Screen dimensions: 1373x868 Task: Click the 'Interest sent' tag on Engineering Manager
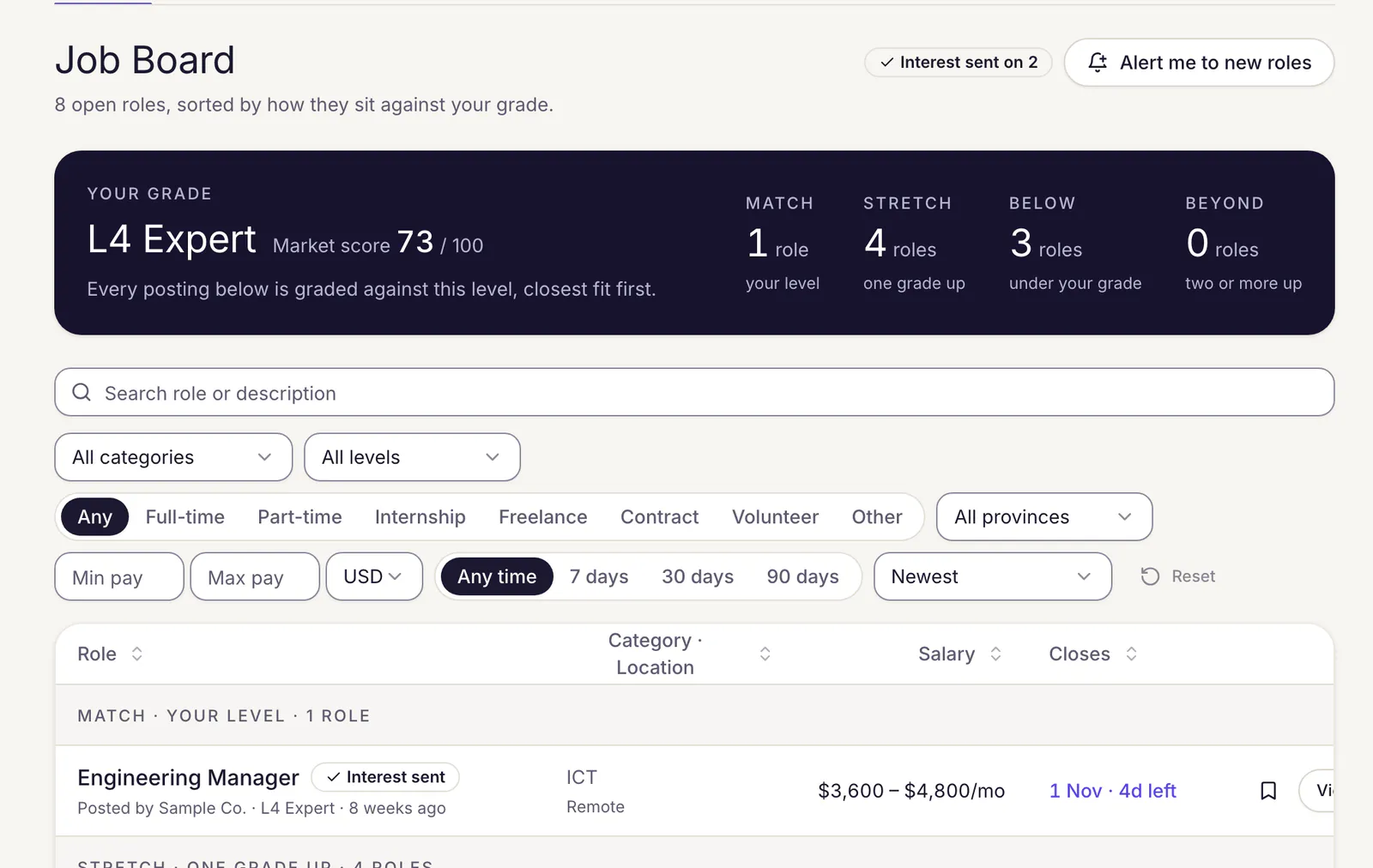point(385,777)
